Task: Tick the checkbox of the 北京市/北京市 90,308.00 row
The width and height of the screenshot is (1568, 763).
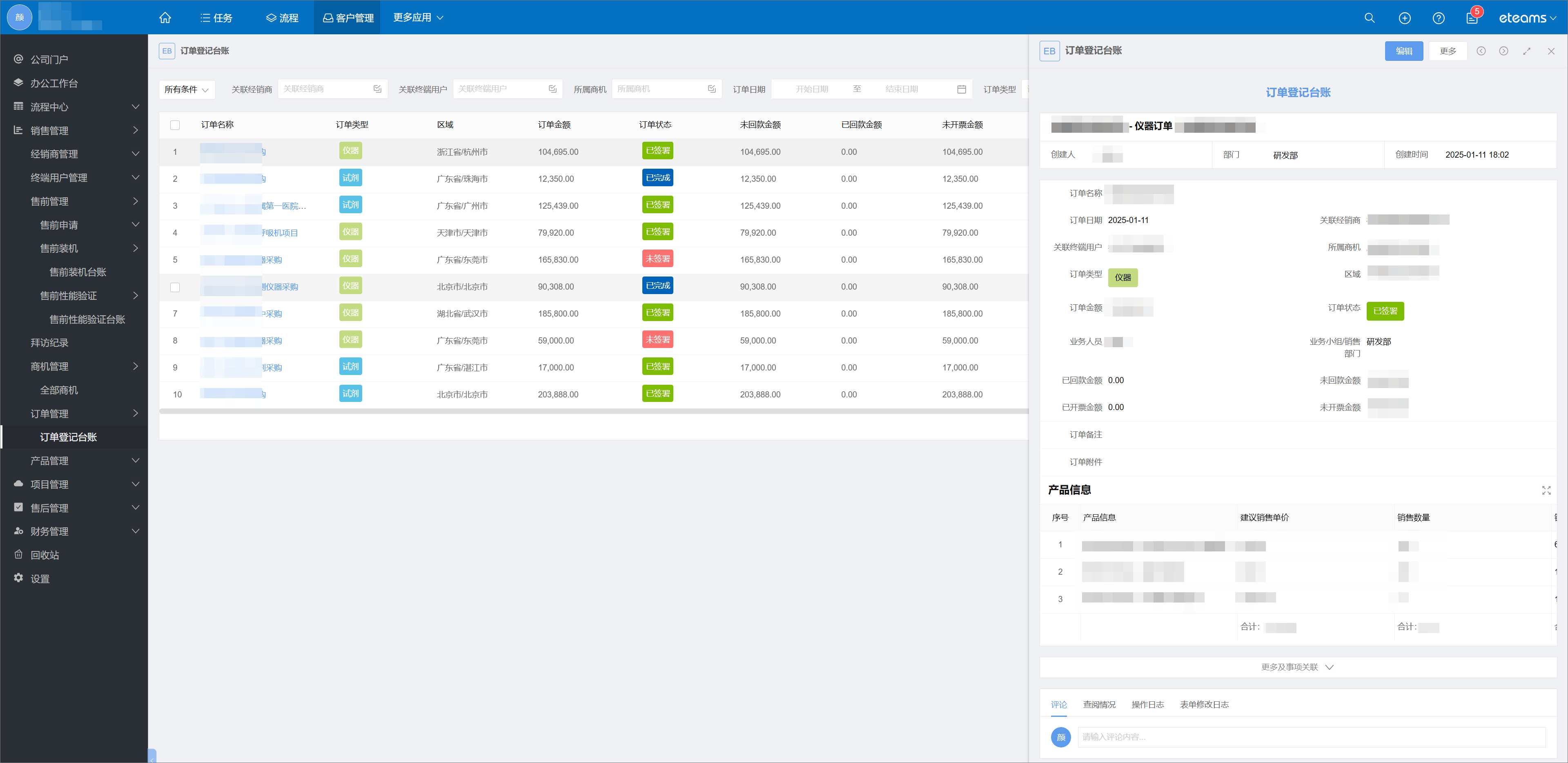Action: [175, 287]
